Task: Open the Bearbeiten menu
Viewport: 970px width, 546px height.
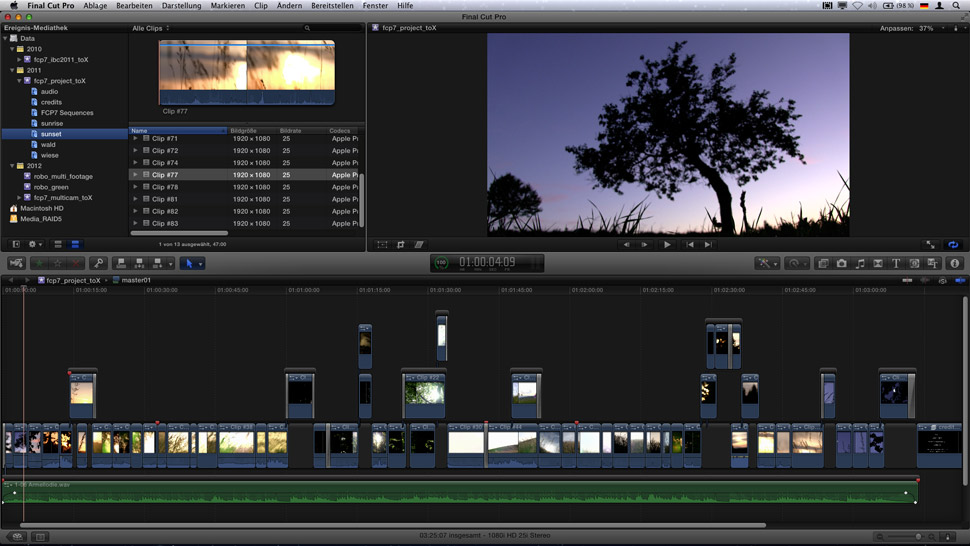Action: [134, 6]
